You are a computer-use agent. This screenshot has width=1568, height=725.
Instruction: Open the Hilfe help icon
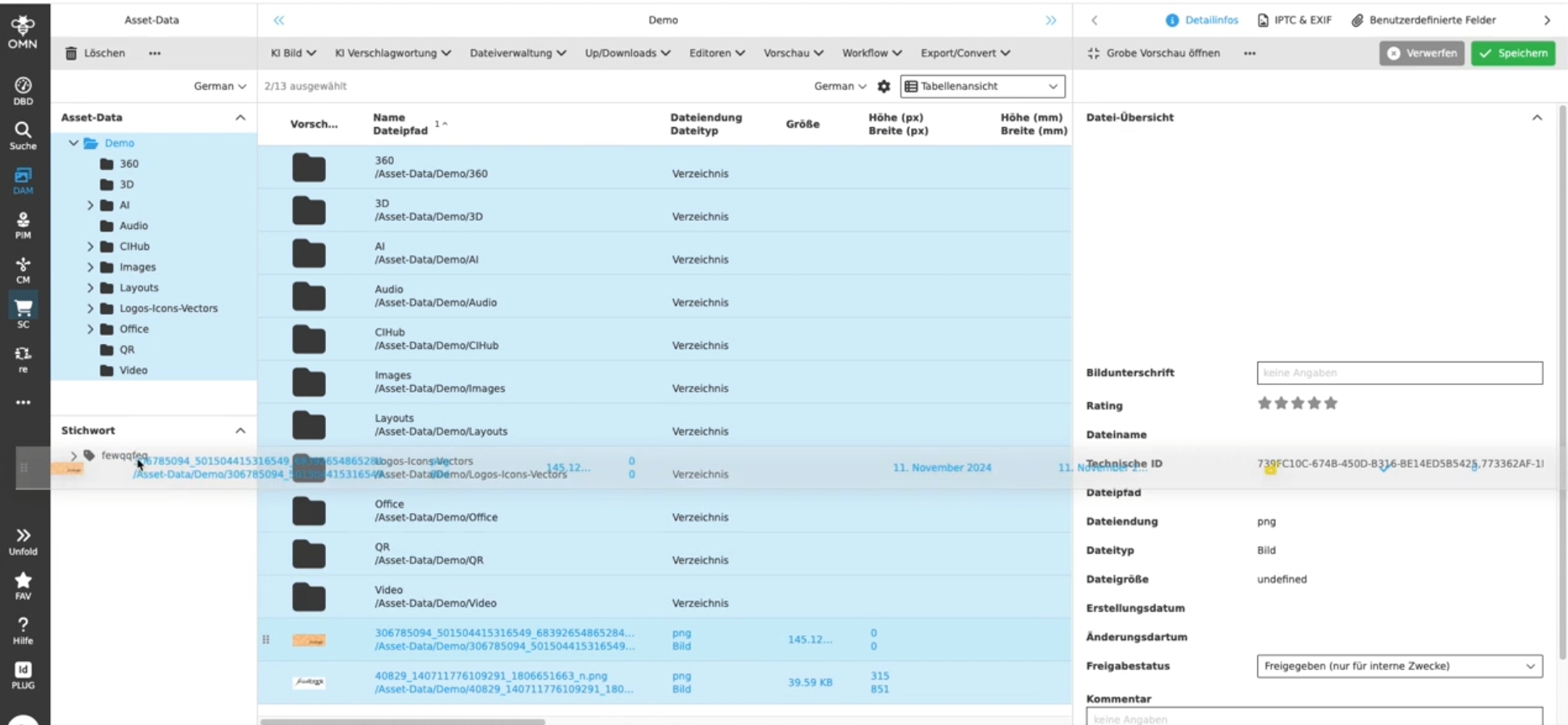23,630
